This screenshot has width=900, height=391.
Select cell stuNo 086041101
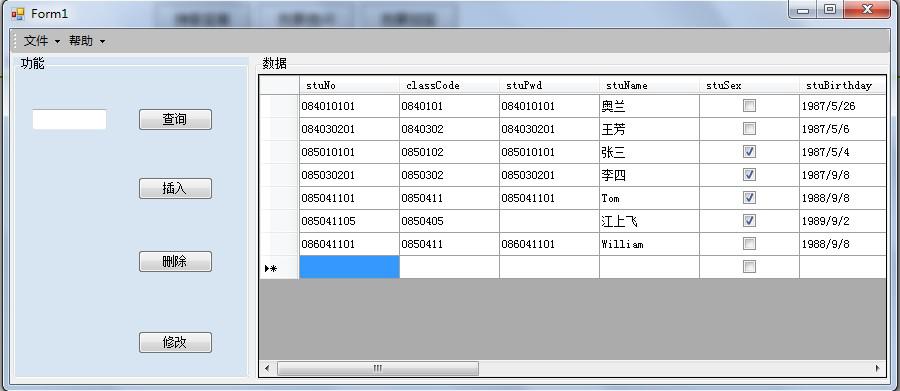tap(349, 244)
